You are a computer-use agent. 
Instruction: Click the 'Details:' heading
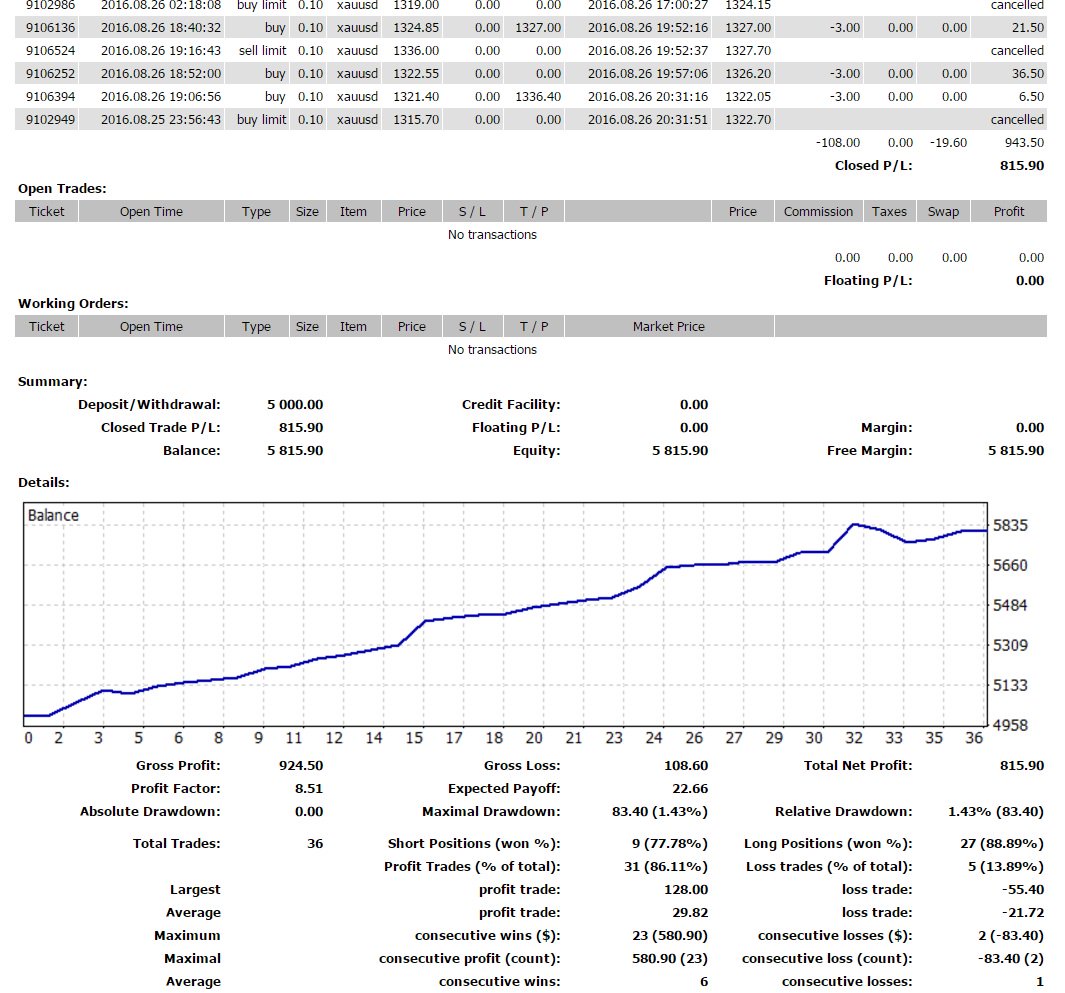pyautogui.click(x=43, y=484)
